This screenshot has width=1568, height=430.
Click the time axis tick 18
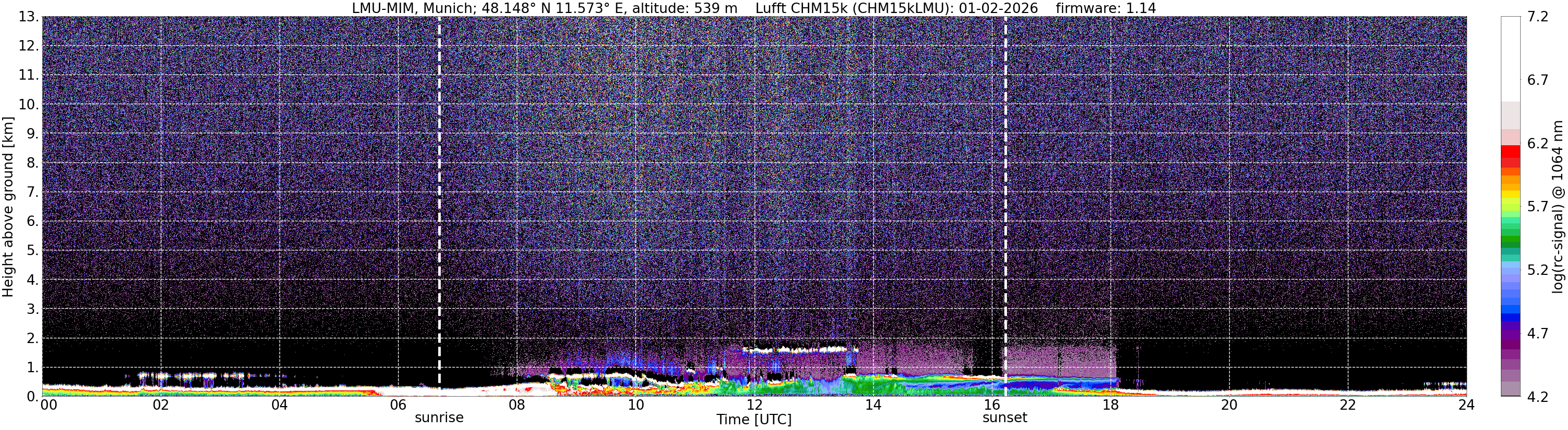click(x=1110, y=406)
